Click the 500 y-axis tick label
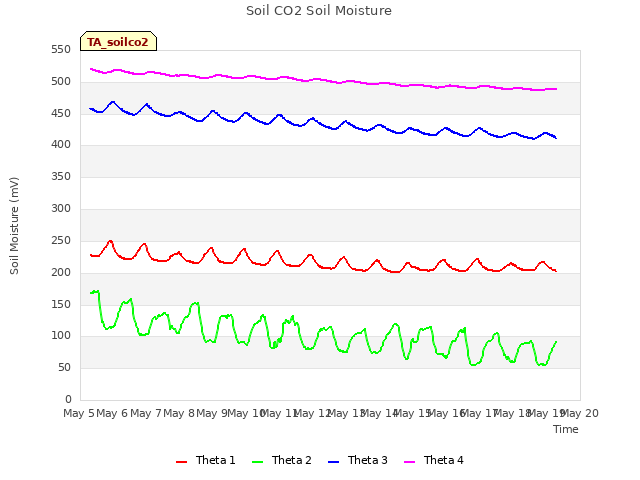640x480 pixels. [61, 82]
